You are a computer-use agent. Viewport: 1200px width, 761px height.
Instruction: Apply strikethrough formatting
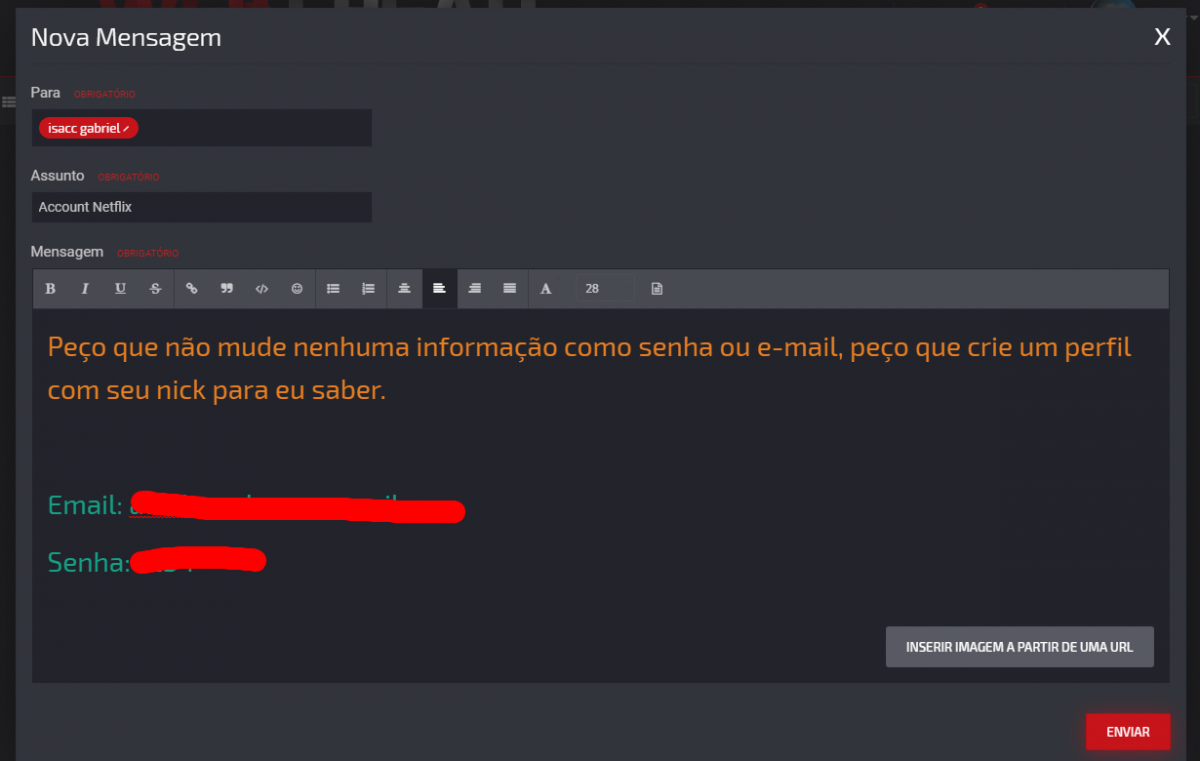156,288
